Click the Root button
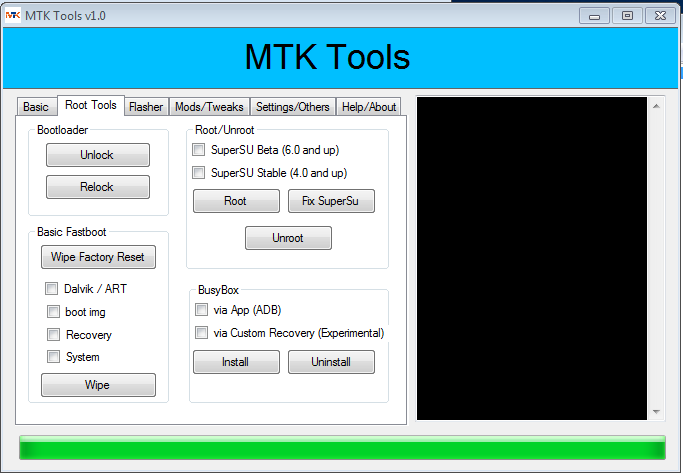Screen dimensions: 683x473 (x=236, y=201)
